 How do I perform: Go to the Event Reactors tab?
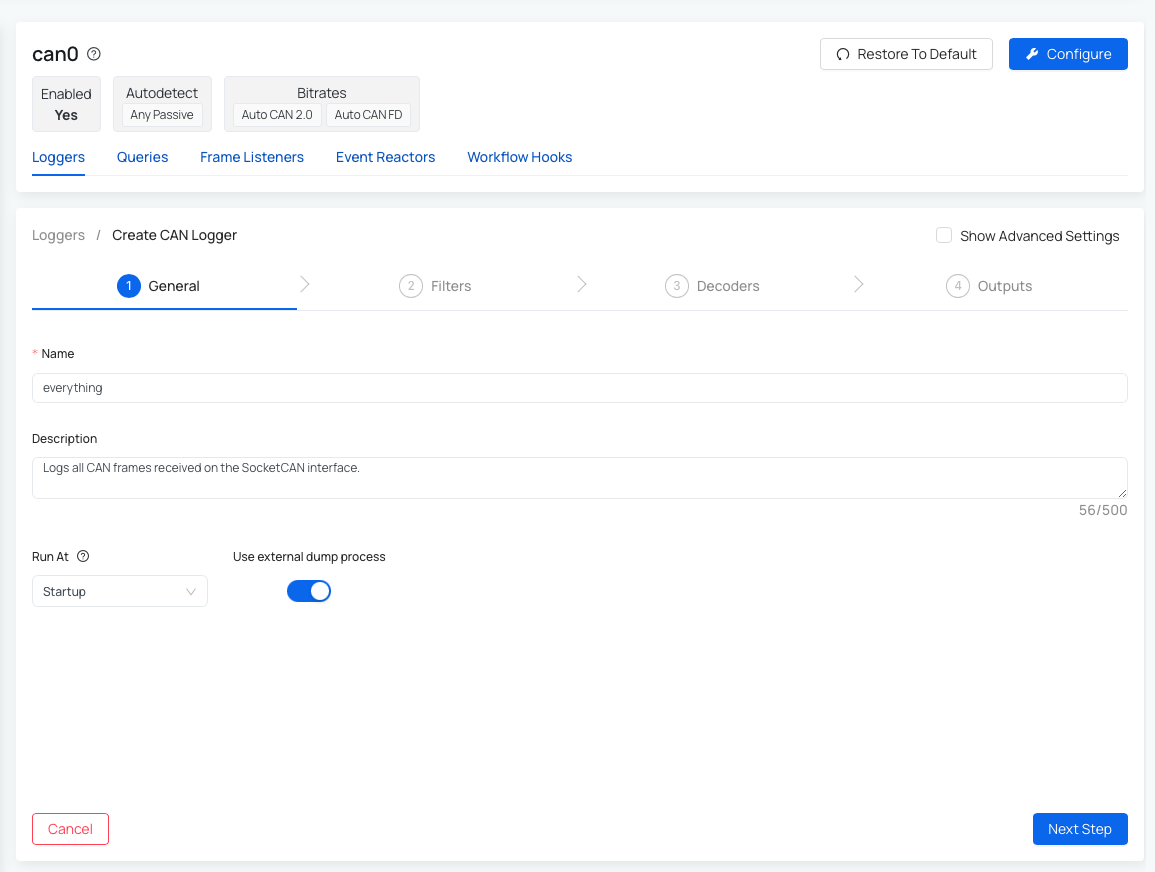[385, 157]
